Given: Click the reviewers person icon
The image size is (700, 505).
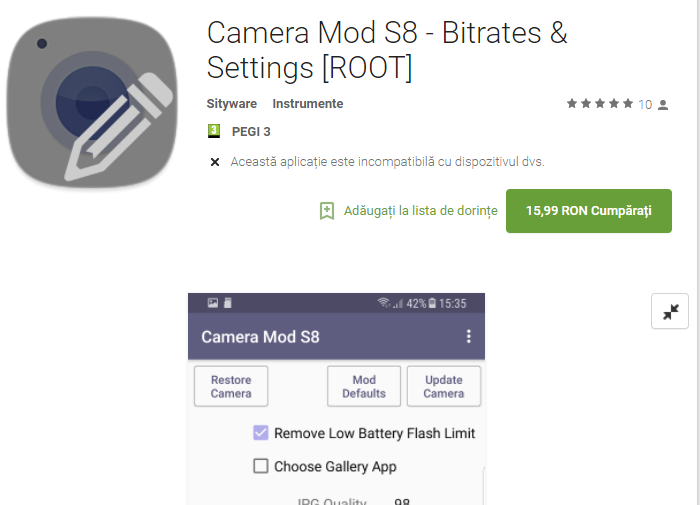Looking at the screenshot, I should click(663, 105).
